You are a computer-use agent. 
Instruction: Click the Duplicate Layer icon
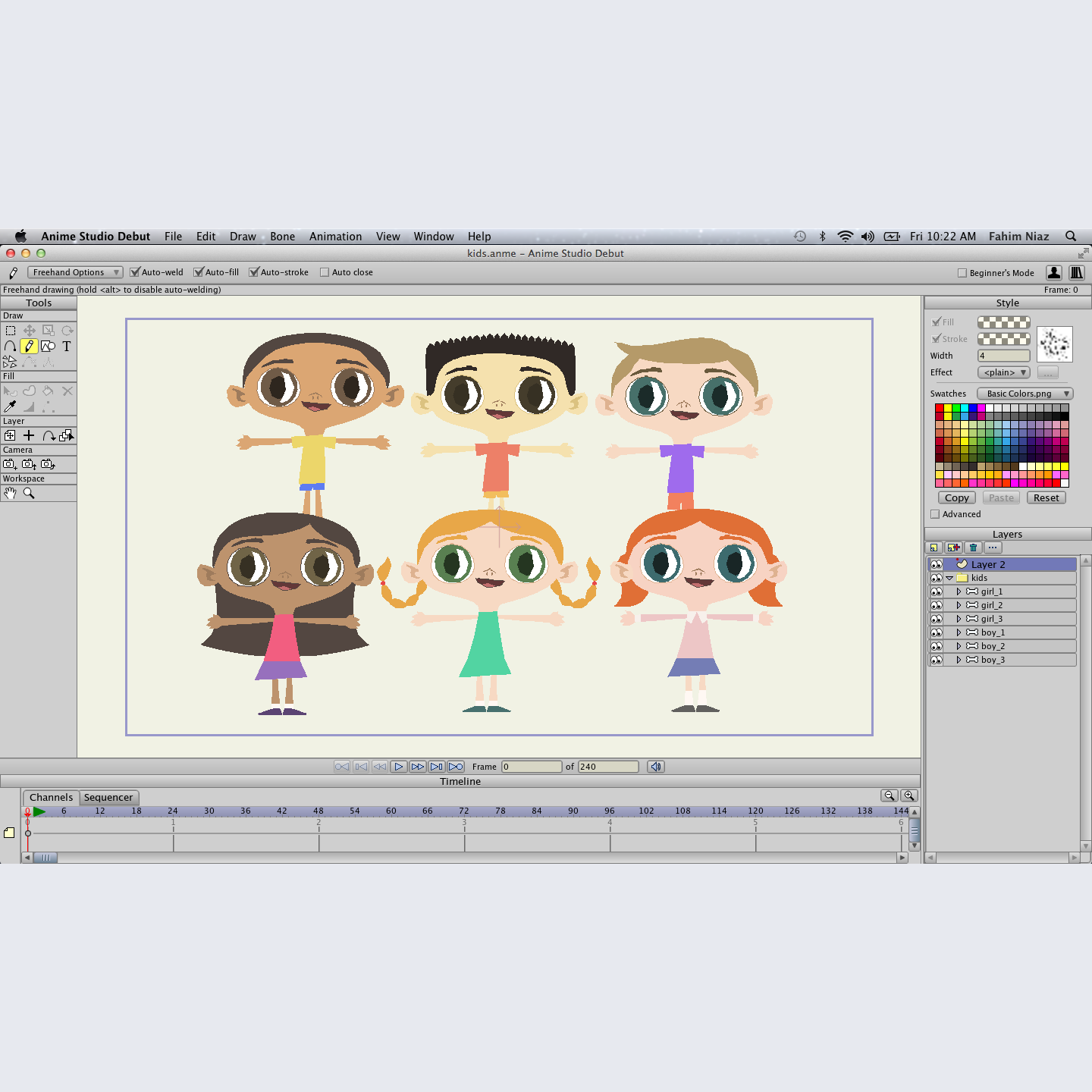953,548
